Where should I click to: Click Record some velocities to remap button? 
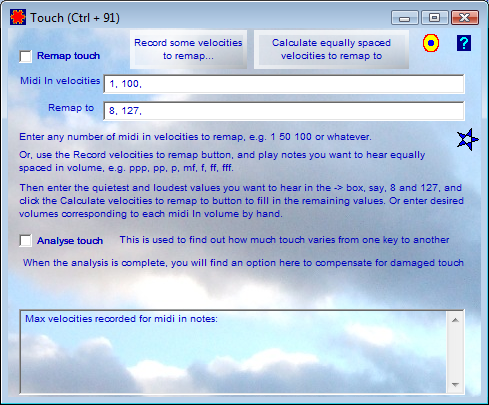coord(188,49)
